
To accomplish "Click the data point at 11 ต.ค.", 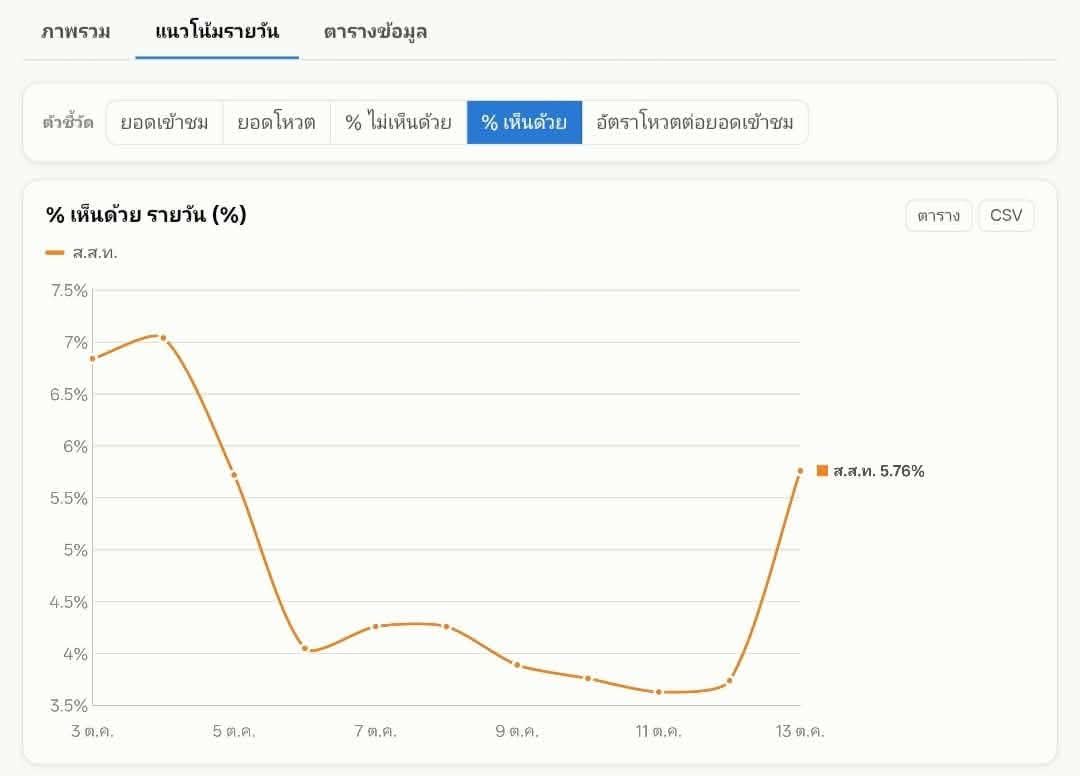I will click(x=658, y=692).
